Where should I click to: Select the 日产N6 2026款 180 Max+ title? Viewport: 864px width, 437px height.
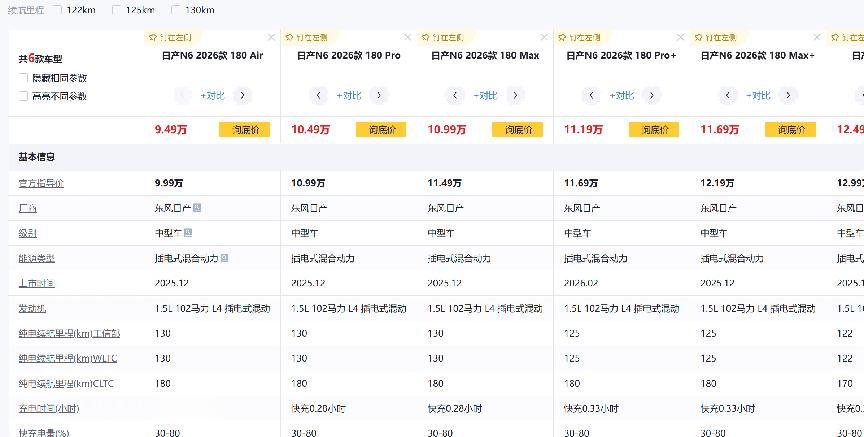758,56
